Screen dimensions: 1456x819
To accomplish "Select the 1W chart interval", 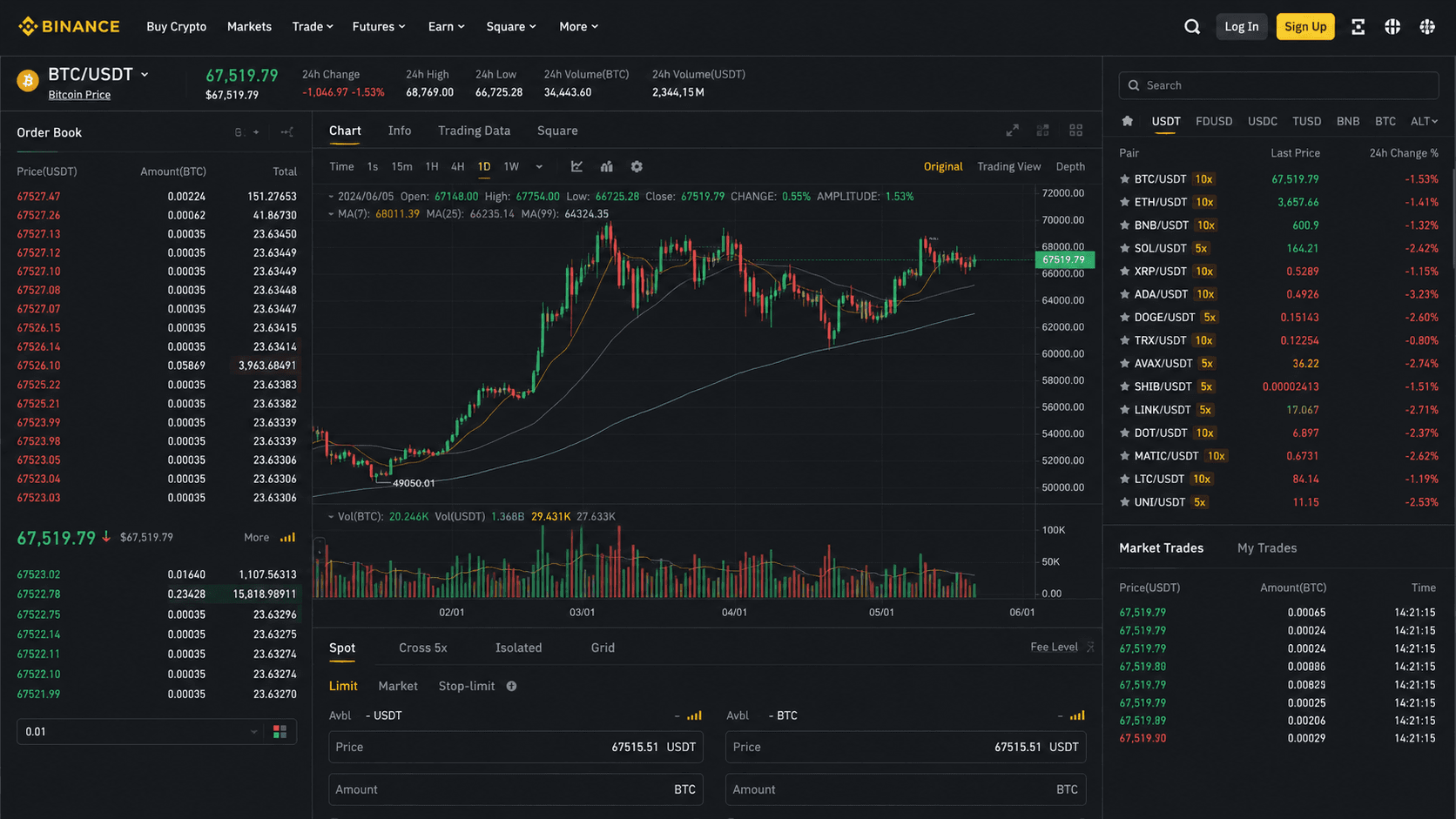I will coord(511,166).
